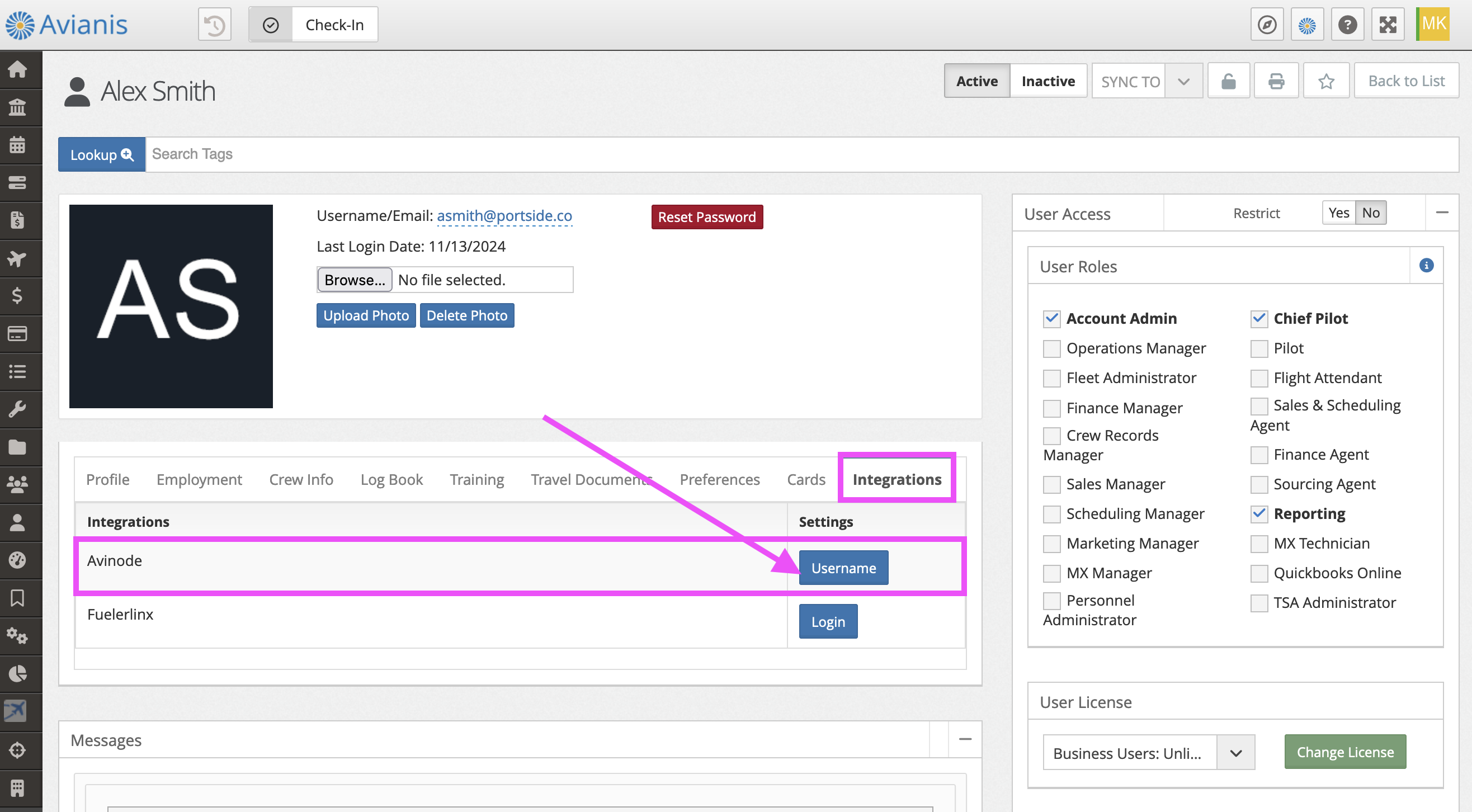Check the Fleet Administrator role
Screen dimensions: 1472x812
(x=1051, y=378)
